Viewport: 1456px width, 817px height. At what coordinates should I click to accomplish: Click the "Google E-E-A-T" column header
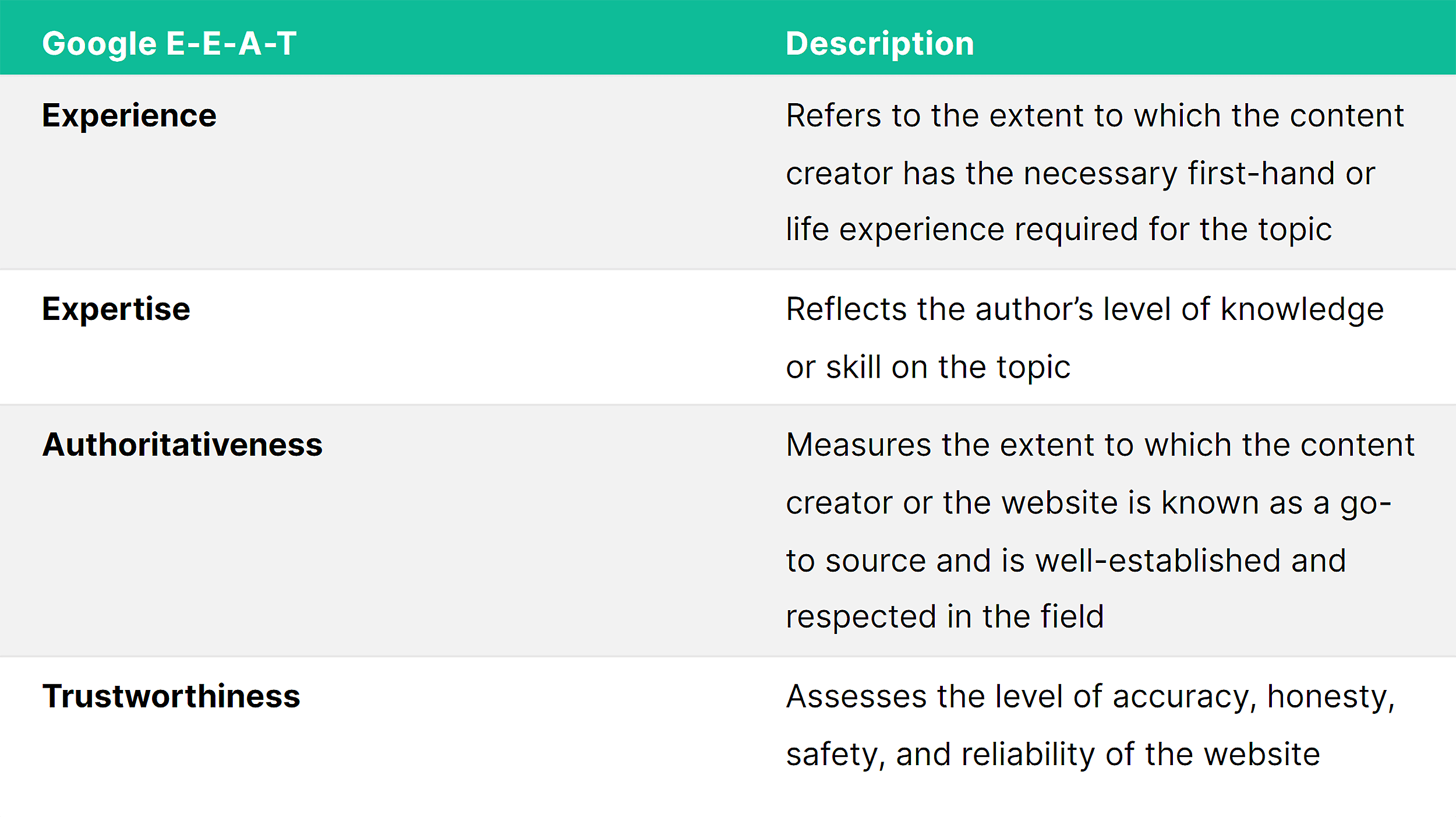[169, 44]
